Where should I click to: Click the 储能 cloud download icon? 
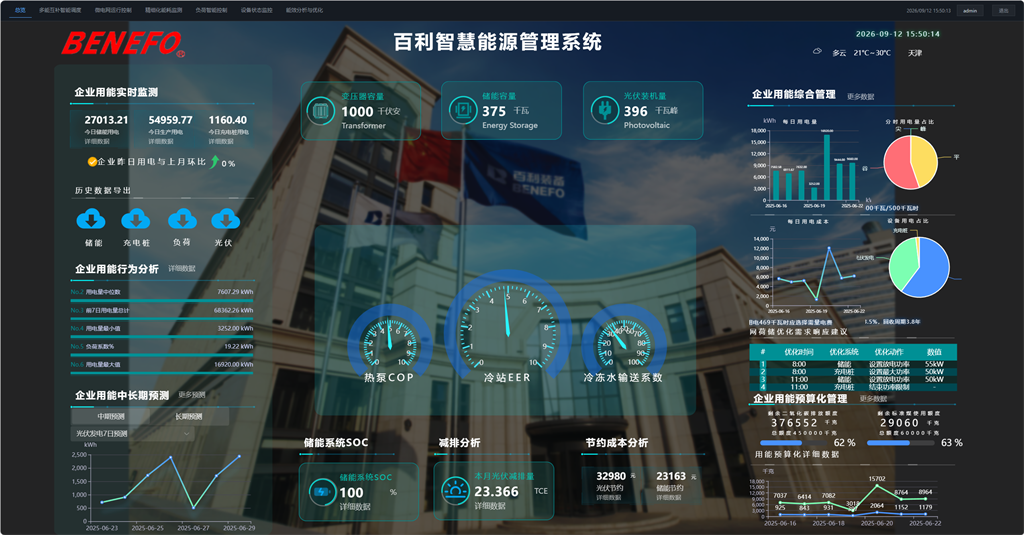click(x=91, y=219)
